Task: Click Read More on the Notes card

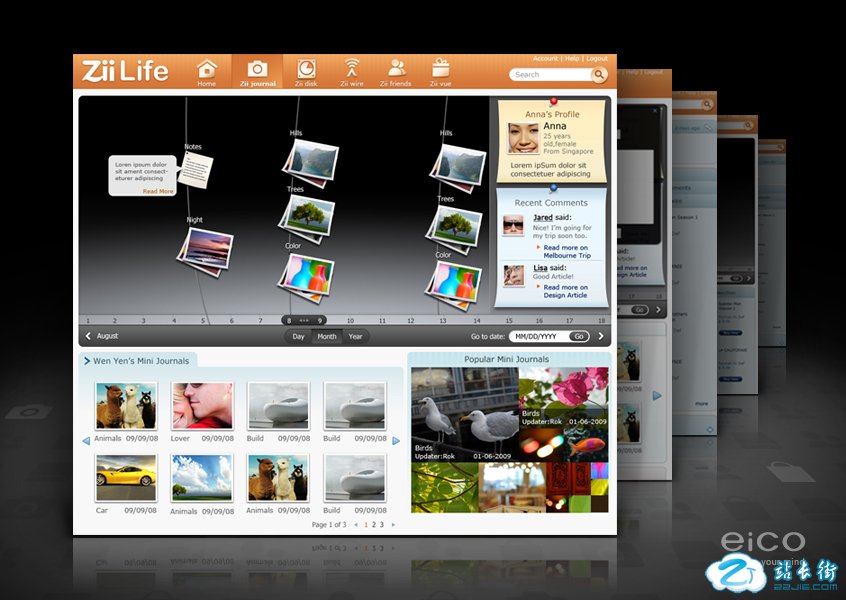Action: (158, 191)
